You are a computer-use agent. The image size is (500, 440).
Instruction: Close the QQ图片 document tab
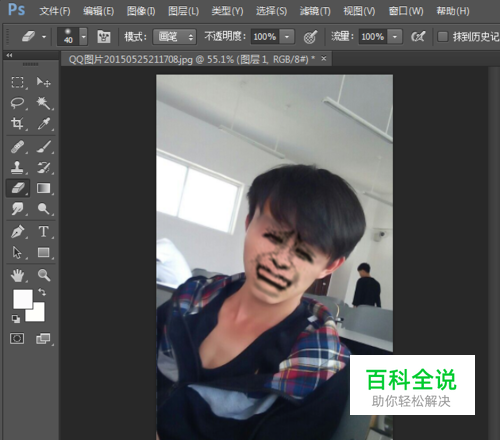[x=324, y=59]
